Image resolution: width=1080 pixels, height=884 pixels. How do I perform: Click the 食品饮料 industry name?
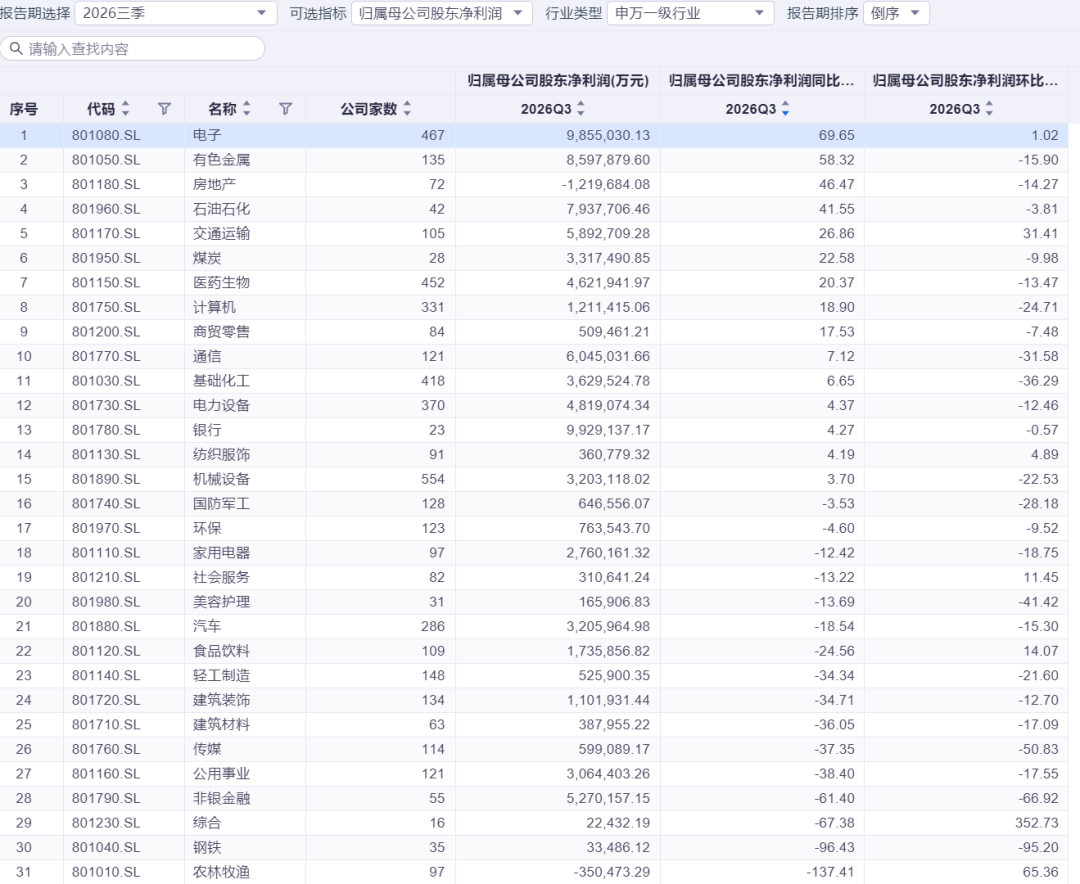point(222,651)
